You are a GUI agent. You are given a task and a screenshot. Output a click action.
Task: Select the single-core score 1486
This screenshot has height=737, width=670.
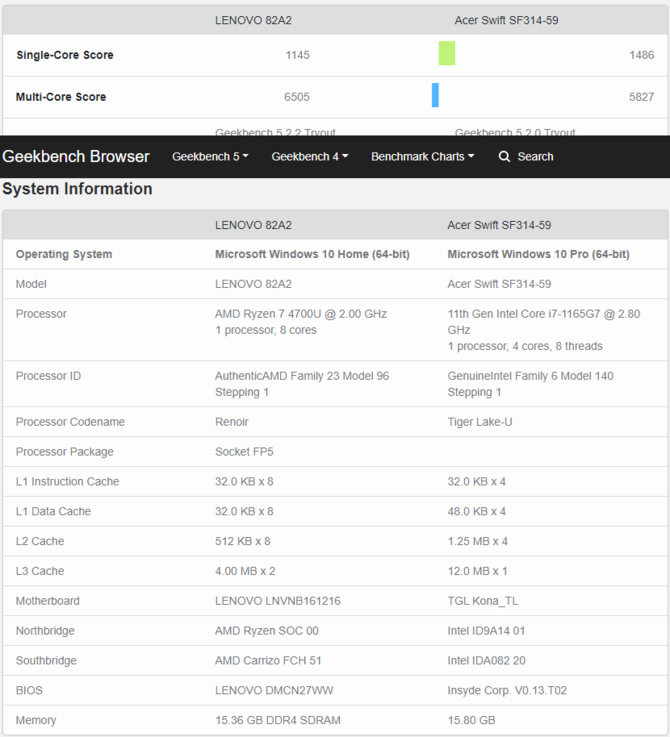(x=641, y=55)
